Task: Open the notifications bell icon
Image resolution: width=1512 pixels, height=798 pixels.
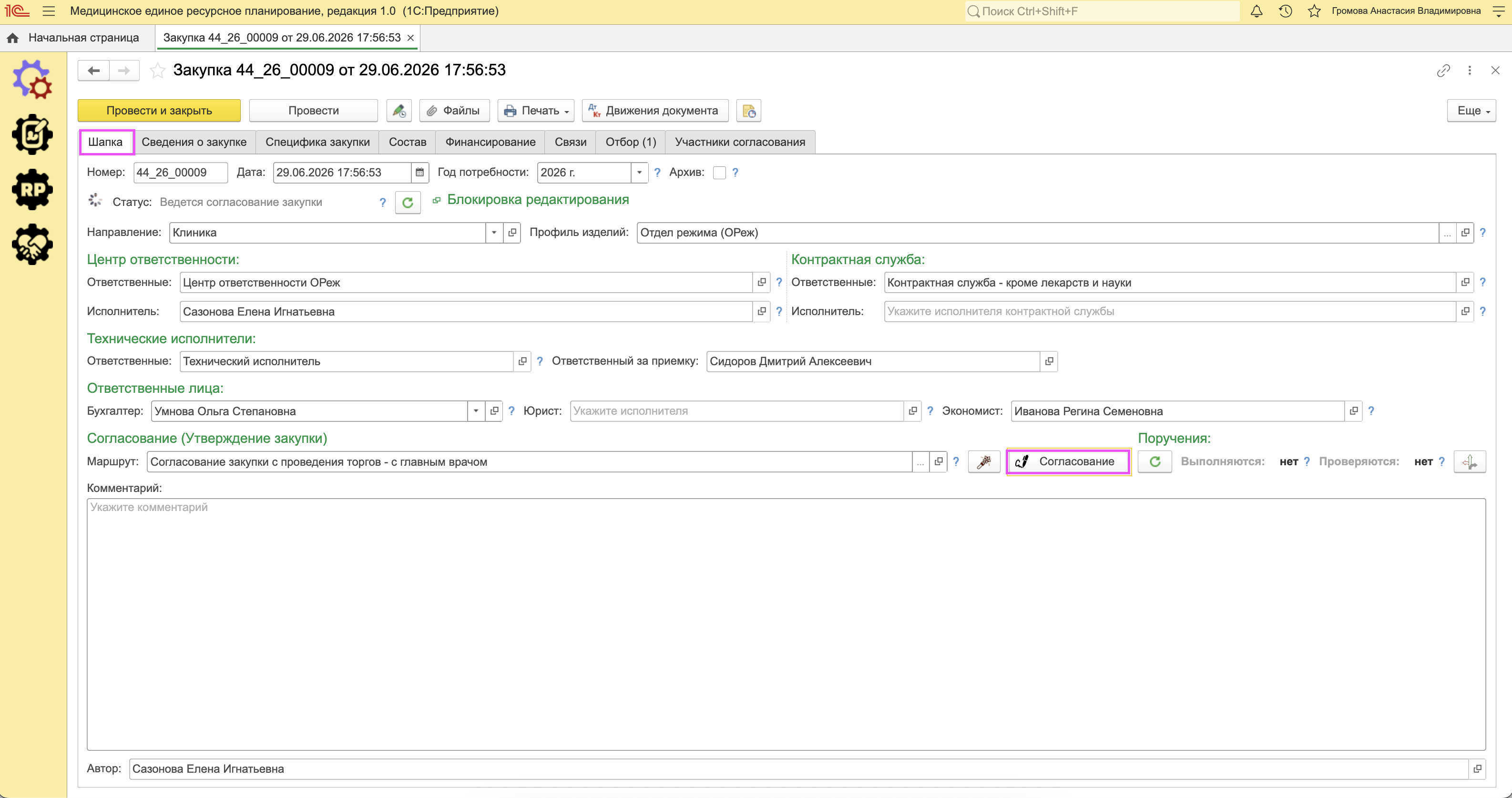Action: coord(1256,11)
